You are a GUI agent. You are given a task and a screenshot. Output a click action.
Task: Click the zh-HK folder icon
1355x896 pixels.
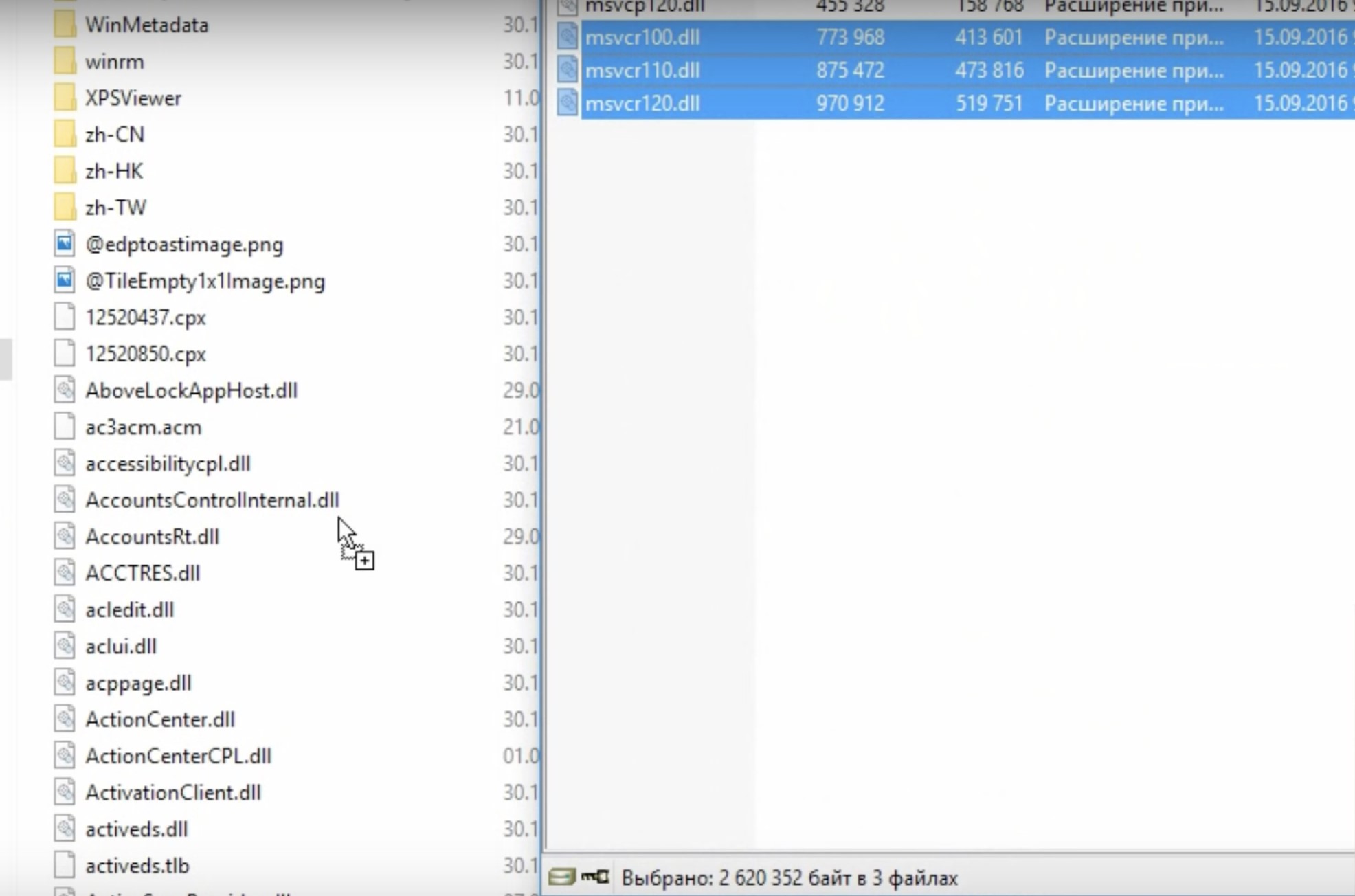[65, 171]
